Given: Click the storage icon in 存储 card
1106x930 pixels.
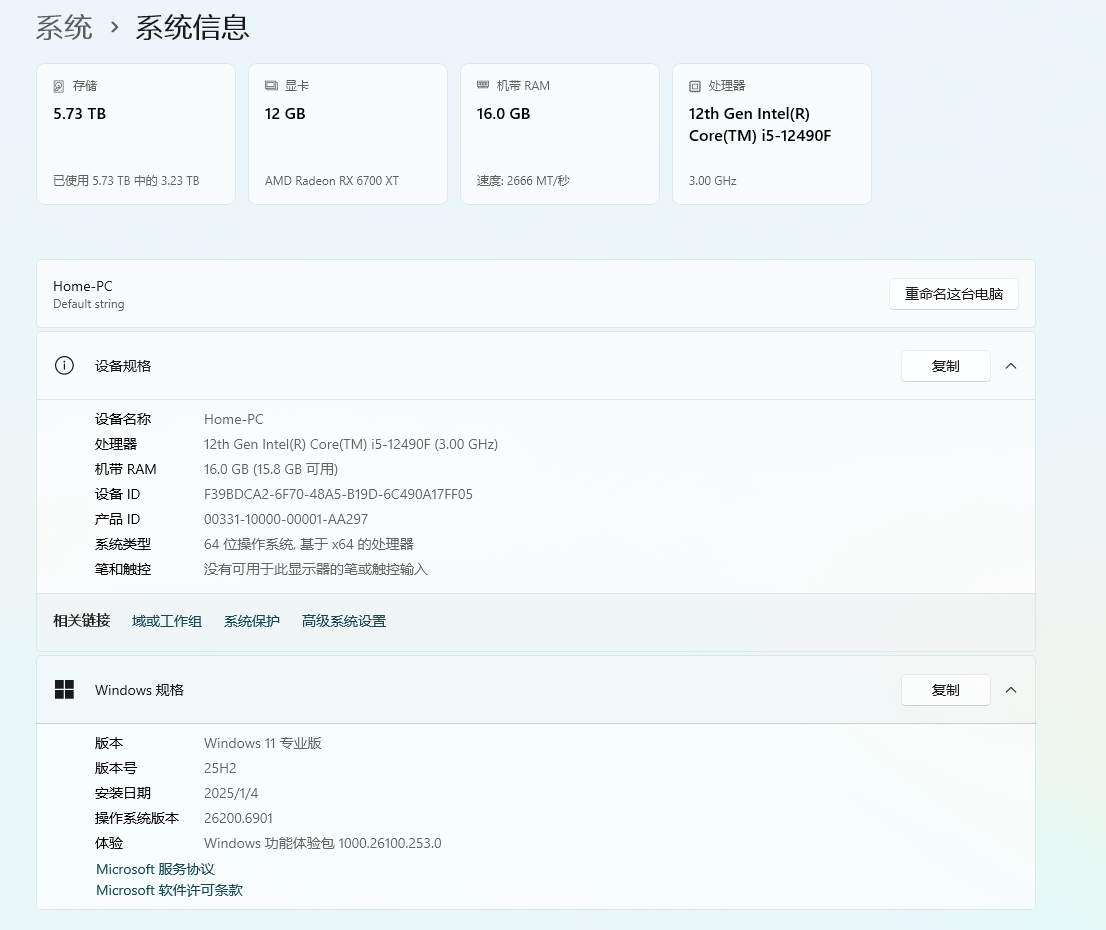Looking at the screenshot, I should coord(59,86).
